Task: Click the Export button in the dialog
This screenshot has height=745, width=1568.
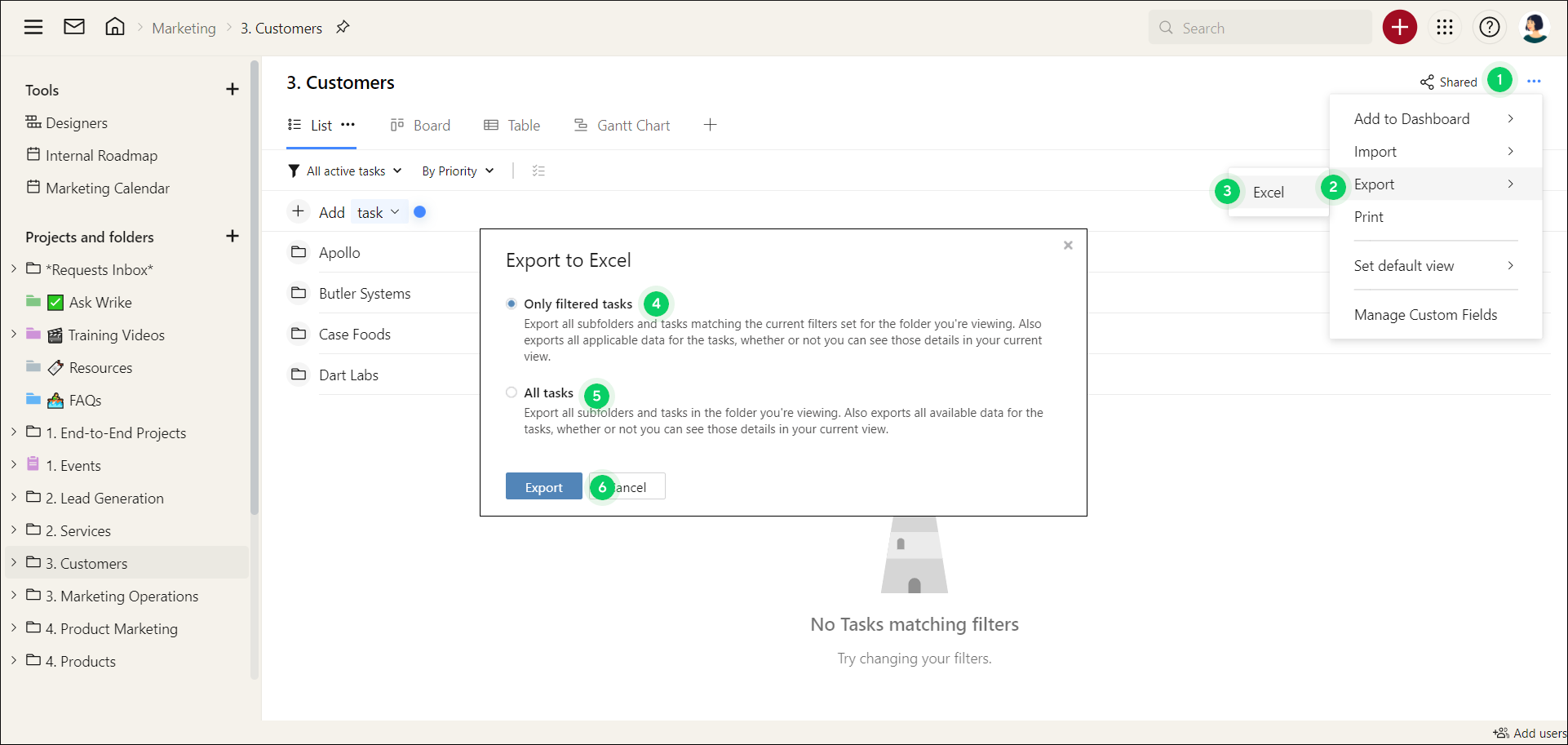Action: 543,486
